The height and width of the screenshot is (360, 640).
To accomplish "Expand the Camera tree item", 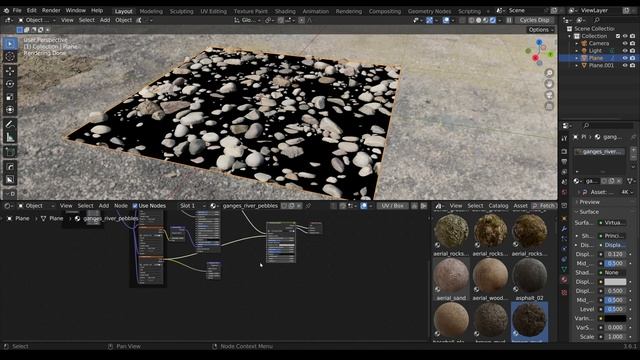I will [577, 43].
